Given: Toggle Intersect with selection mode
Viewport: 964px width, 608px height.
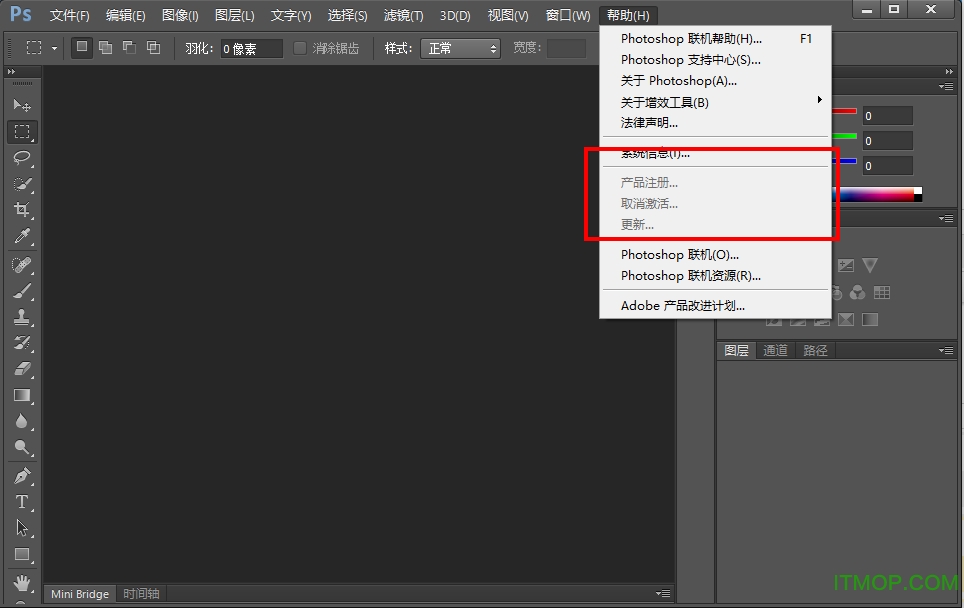Looking at the screenshot, I should click(x=153, y=46).
